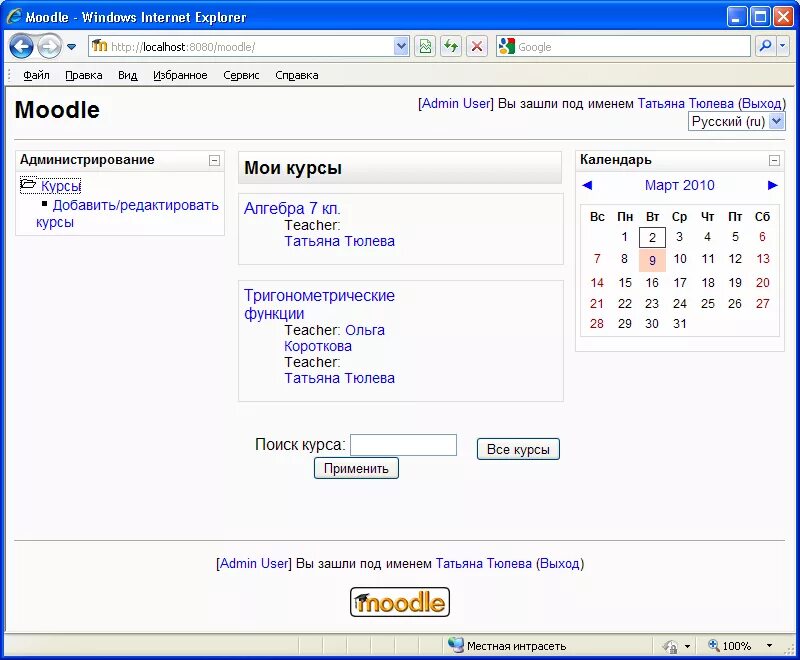Open the Правка menu

click(x=84, y=75)
